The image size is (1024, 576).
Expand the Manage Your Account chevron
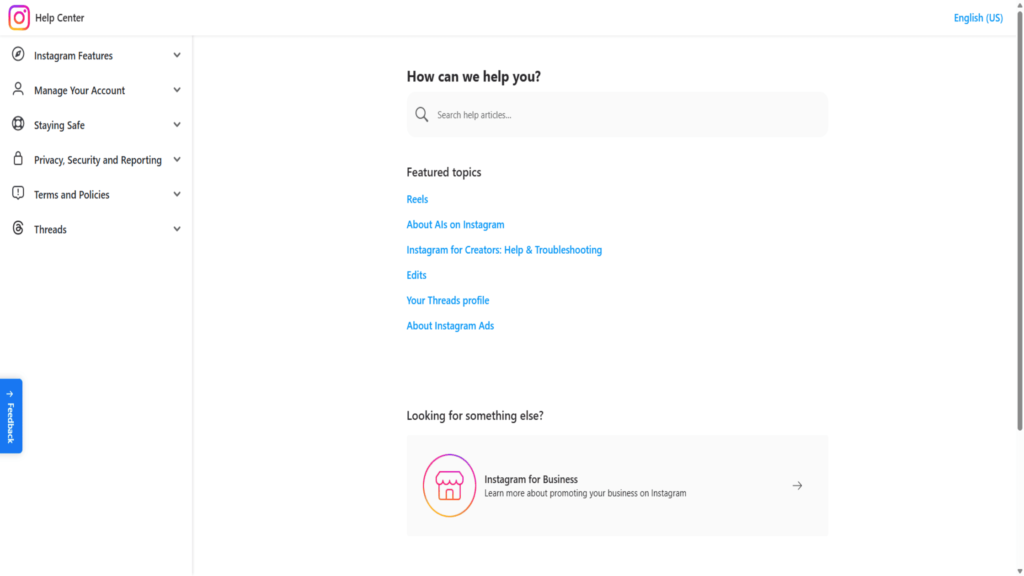coord(177,89)
